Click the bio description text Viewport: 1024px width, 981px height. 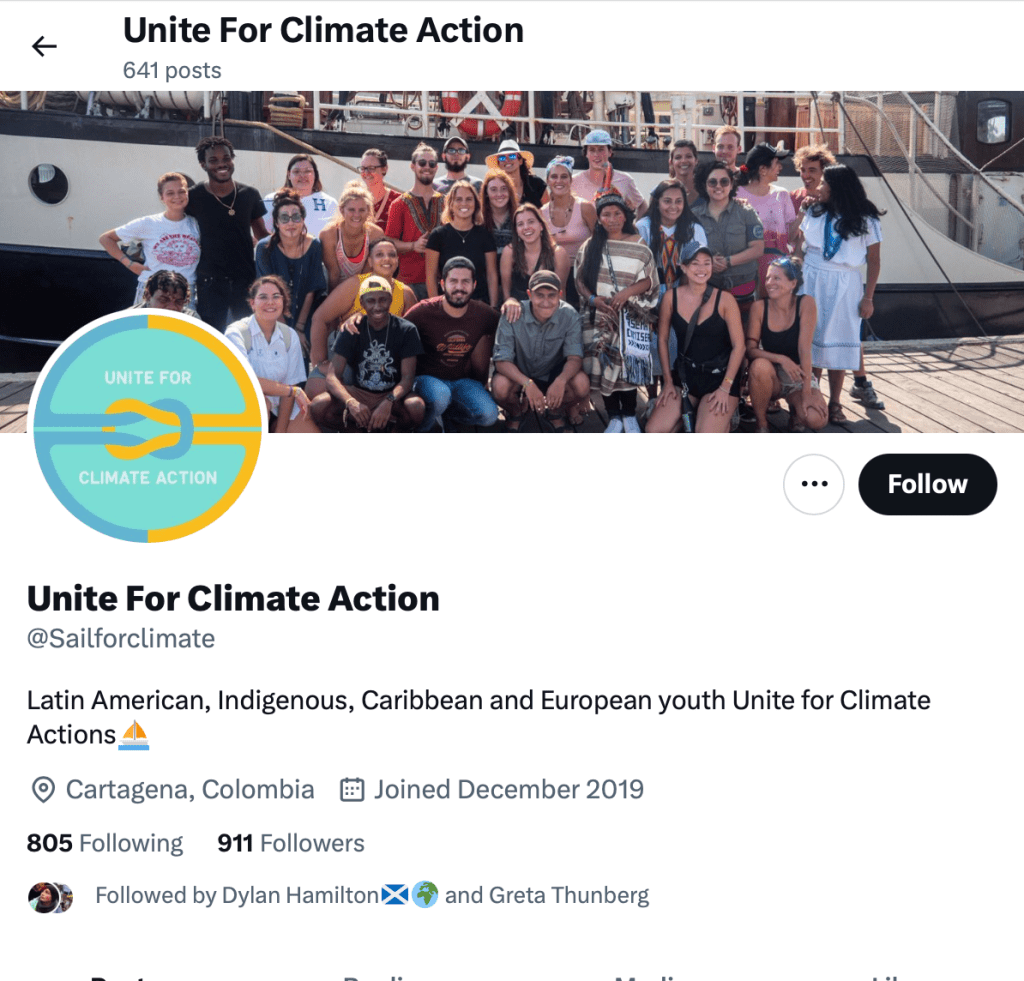pos(478,700)
